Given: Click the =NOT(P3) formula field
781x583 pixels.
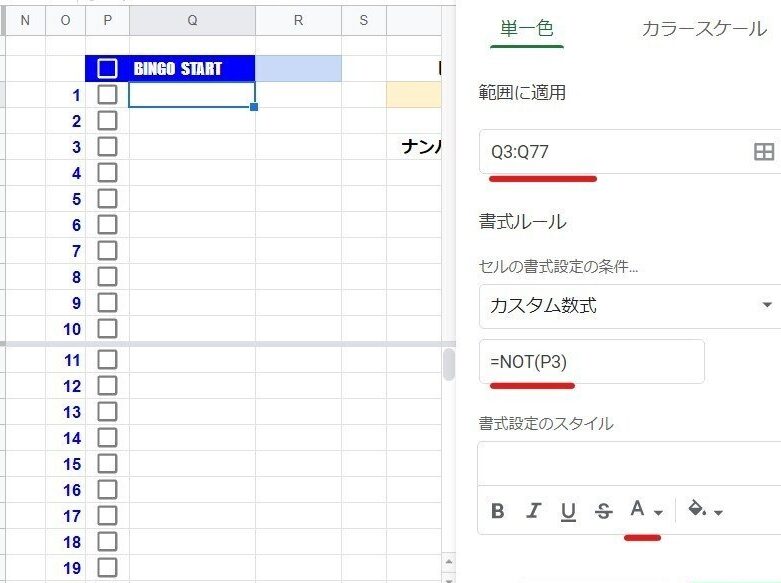Looking at the screenshot, I should [x=591, y=362].
